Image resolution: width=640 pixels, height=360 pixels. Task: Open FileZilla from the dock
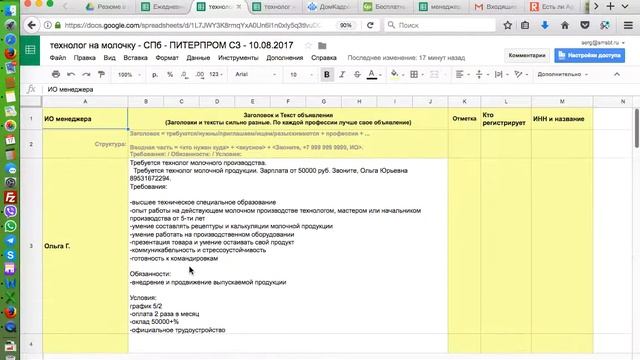[x=10, y=198]
